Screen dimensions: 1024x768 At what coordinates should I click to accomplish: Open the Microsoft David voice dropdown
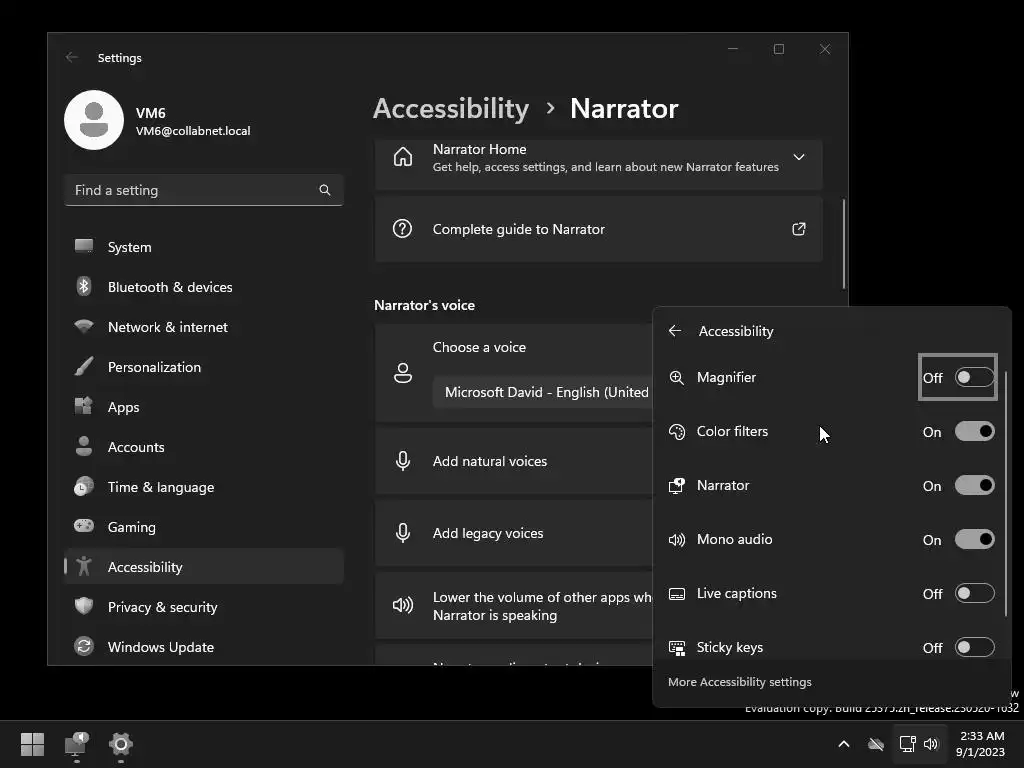[x=543, y=392]
